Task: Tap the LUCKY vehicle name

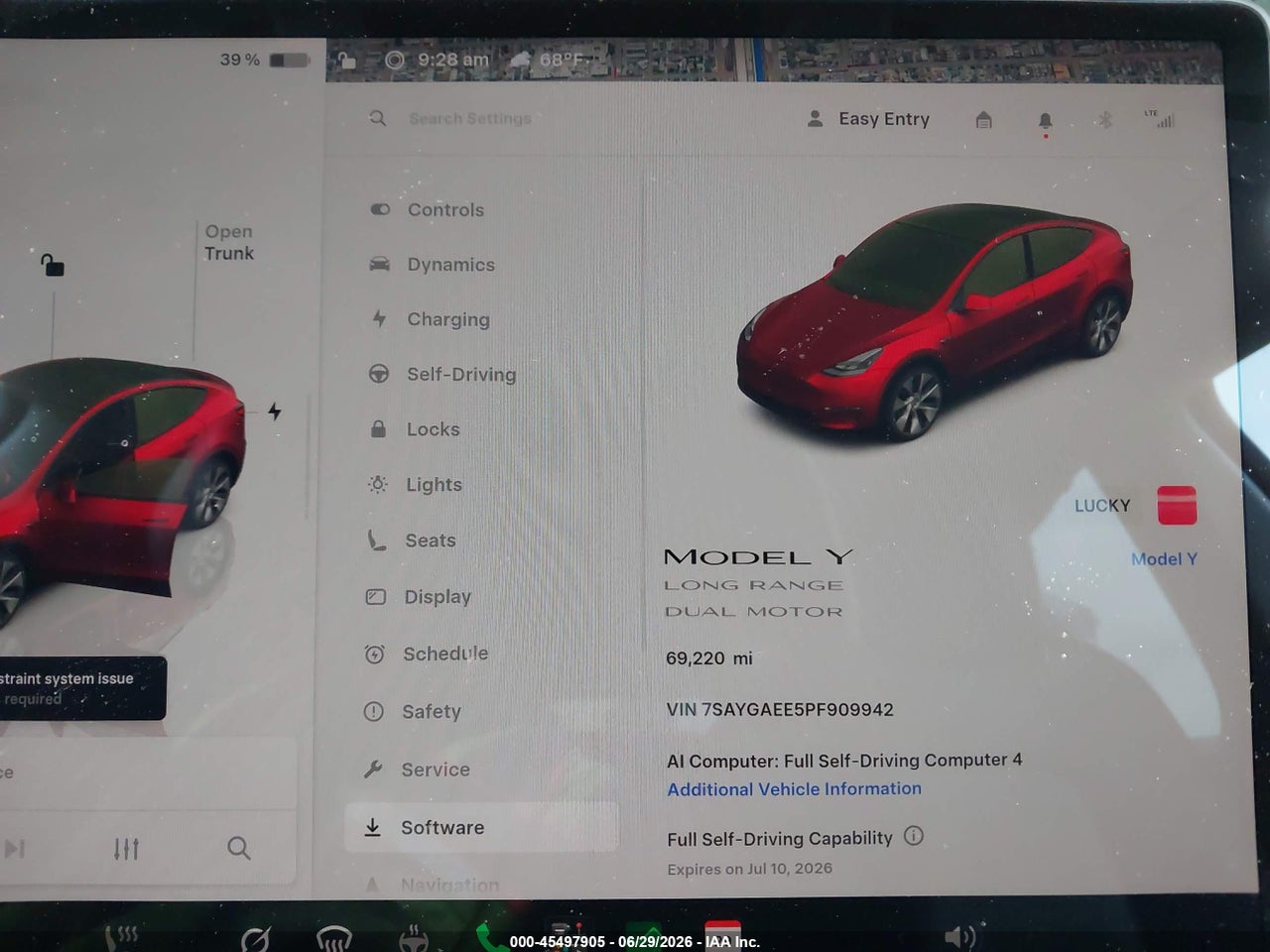Action: pos(1102,506)
